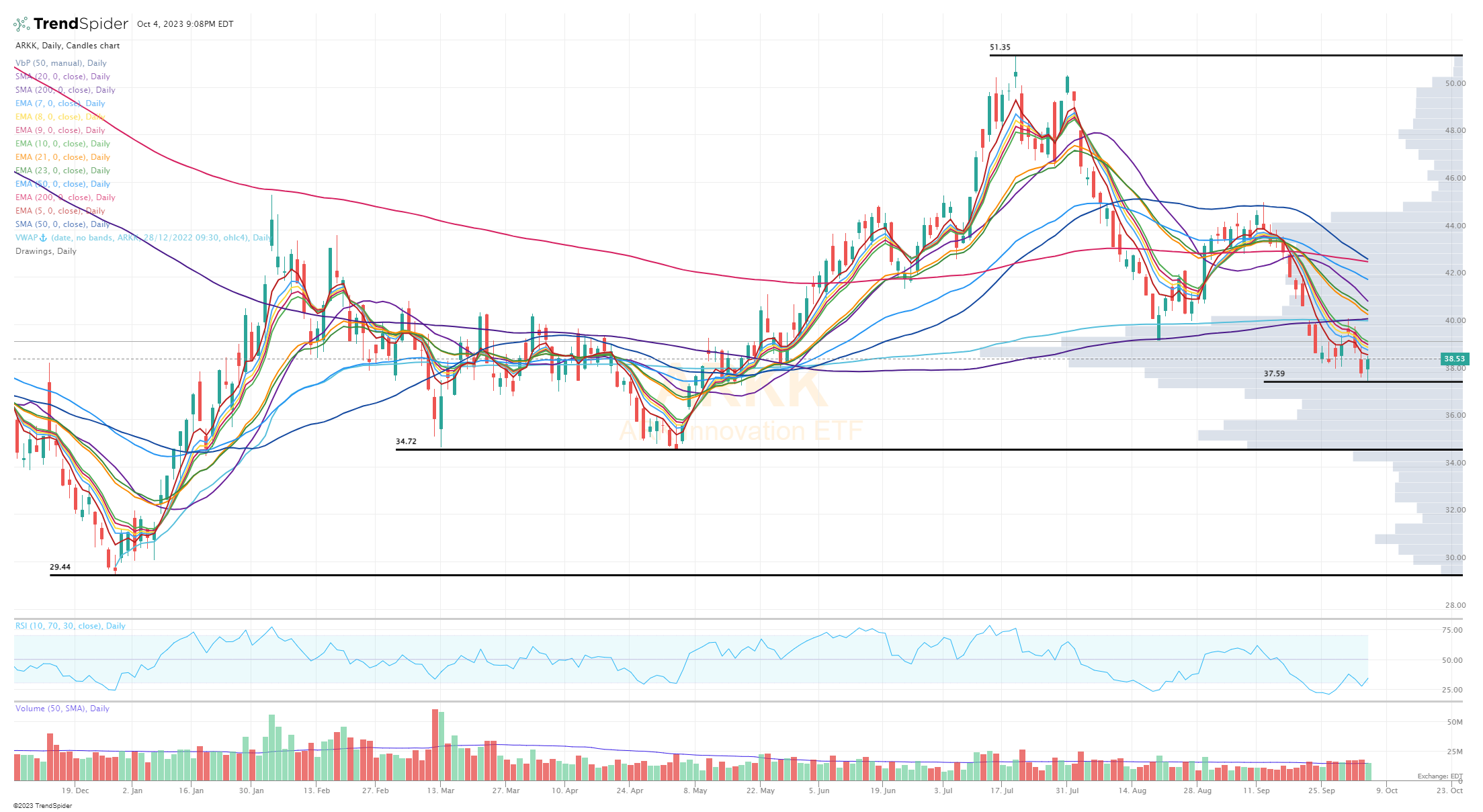
Task: Click the '13. Mar' date axis label
Action: [441, 791]
